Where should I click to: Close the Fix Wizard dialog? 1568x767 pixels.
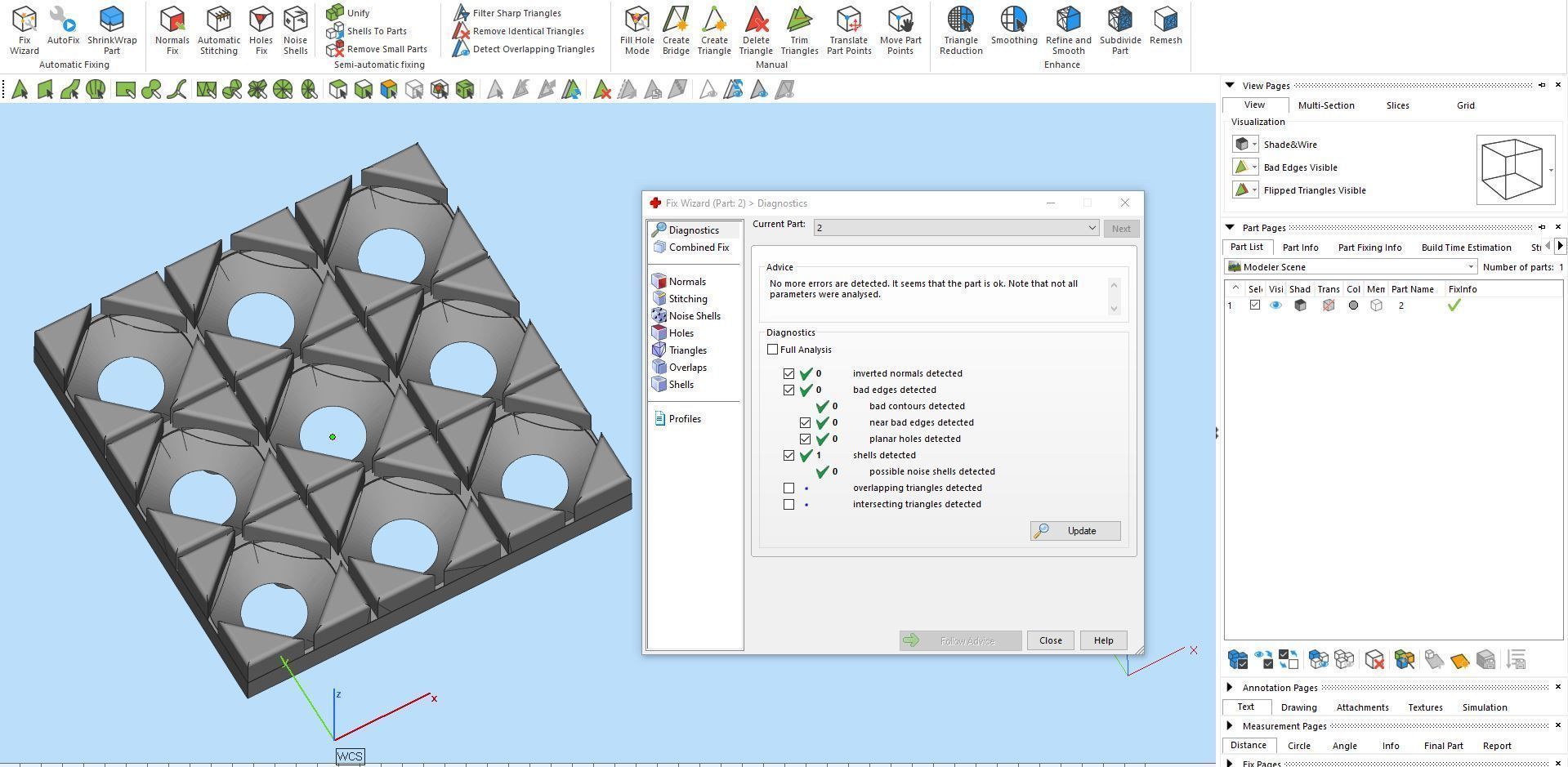tap(1050, 640)
